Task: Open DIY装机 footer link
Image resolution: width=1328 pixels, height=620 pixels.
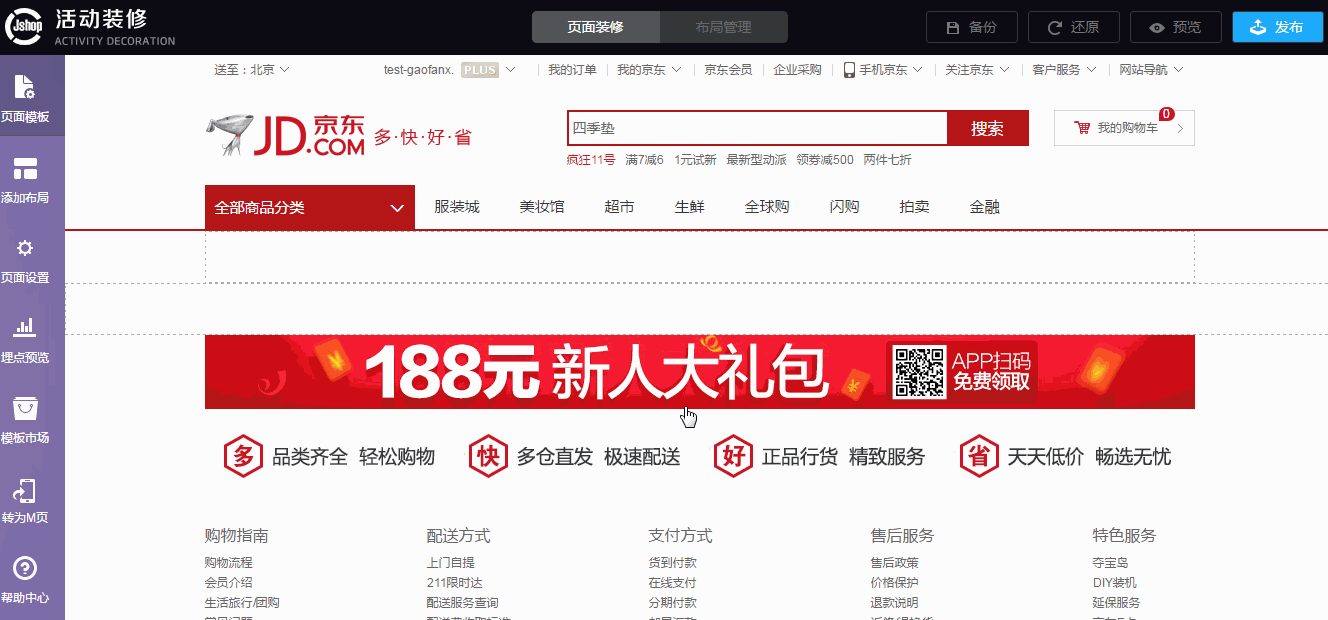Action: [1115, 583]
